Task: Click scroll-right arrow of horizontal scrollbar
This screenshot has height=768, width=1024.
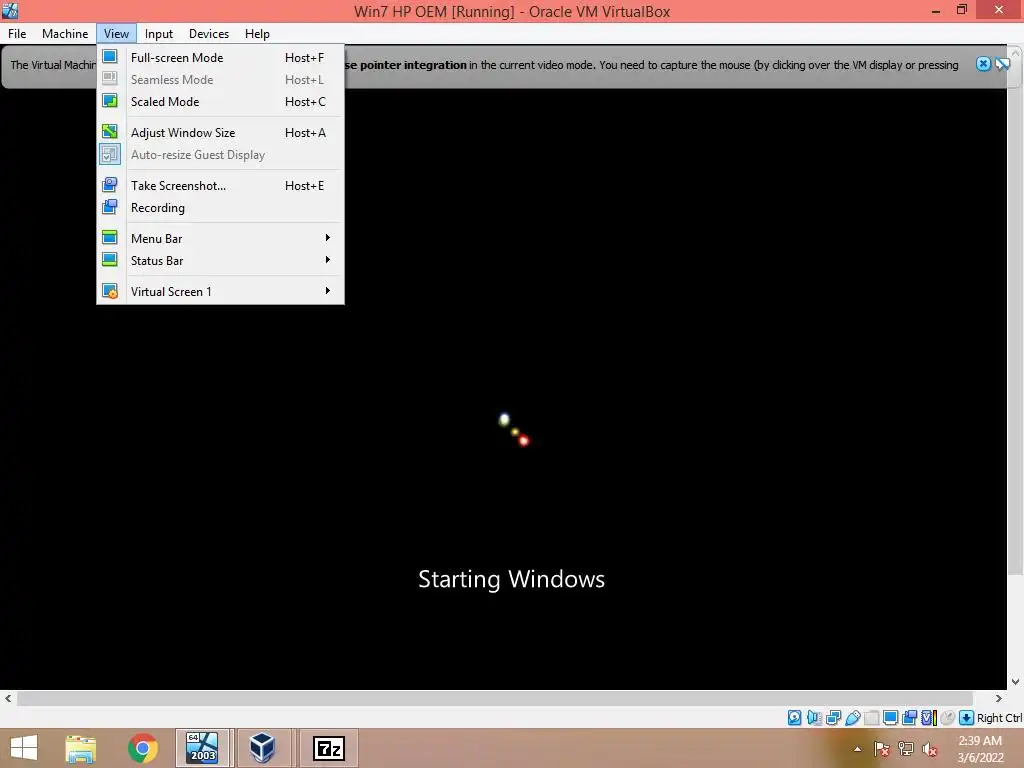Action: pyautogui.click(x=999, y=698)
